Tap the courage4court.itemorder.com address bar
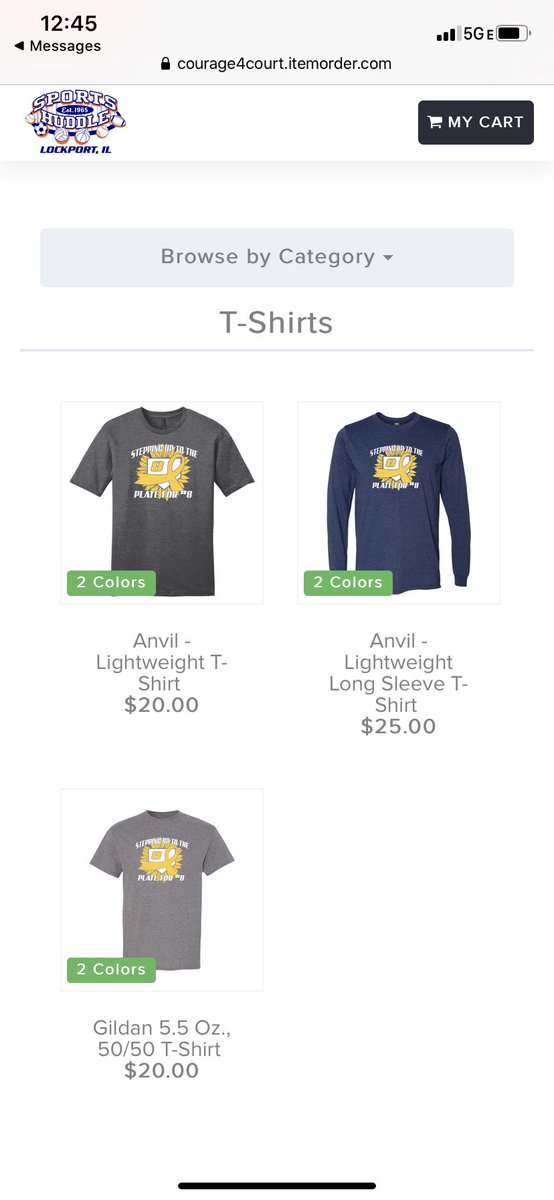Image resolution: width=554 pixels, height=1200 pixels. (277, 64)
